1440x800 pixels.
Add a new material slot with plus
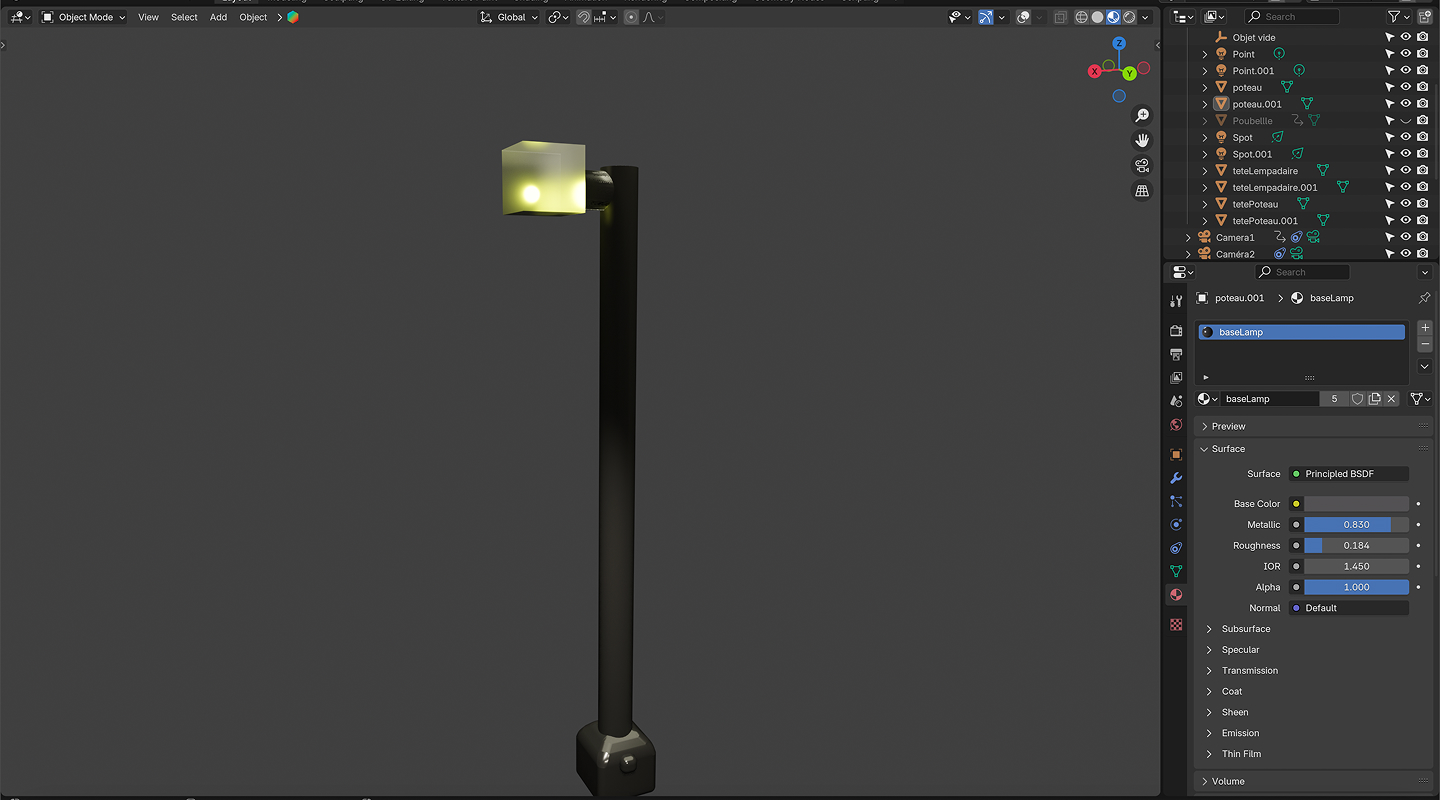coord(1425,328)
